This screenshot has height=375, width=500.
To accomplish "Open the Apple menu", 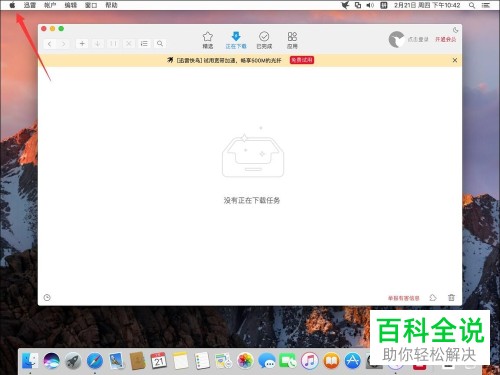I will (x=12, y=5).
